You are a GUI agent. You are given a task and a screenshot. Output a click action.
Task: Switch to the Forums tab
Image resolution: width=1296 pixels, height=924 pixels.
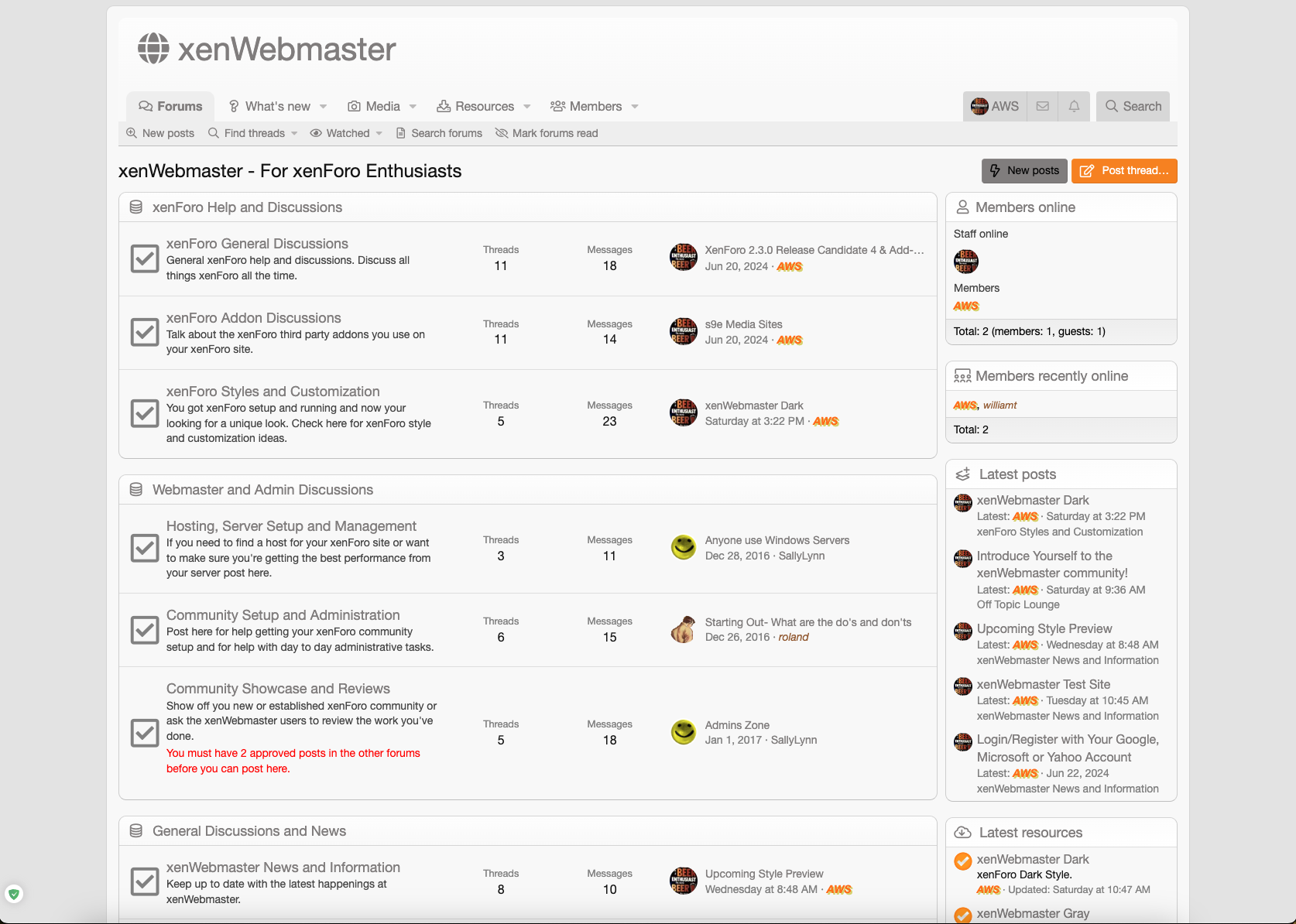(x=170, y=106)
